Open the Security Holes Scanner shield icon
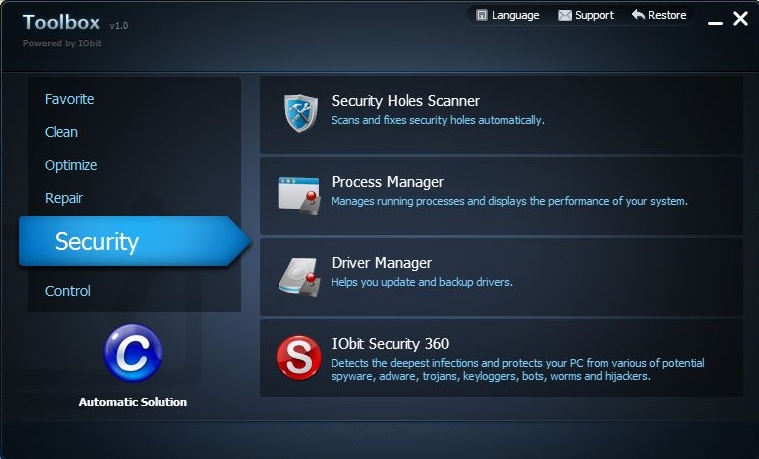The image size is (759, 459). pyautogui.click(x=301, y=113)
